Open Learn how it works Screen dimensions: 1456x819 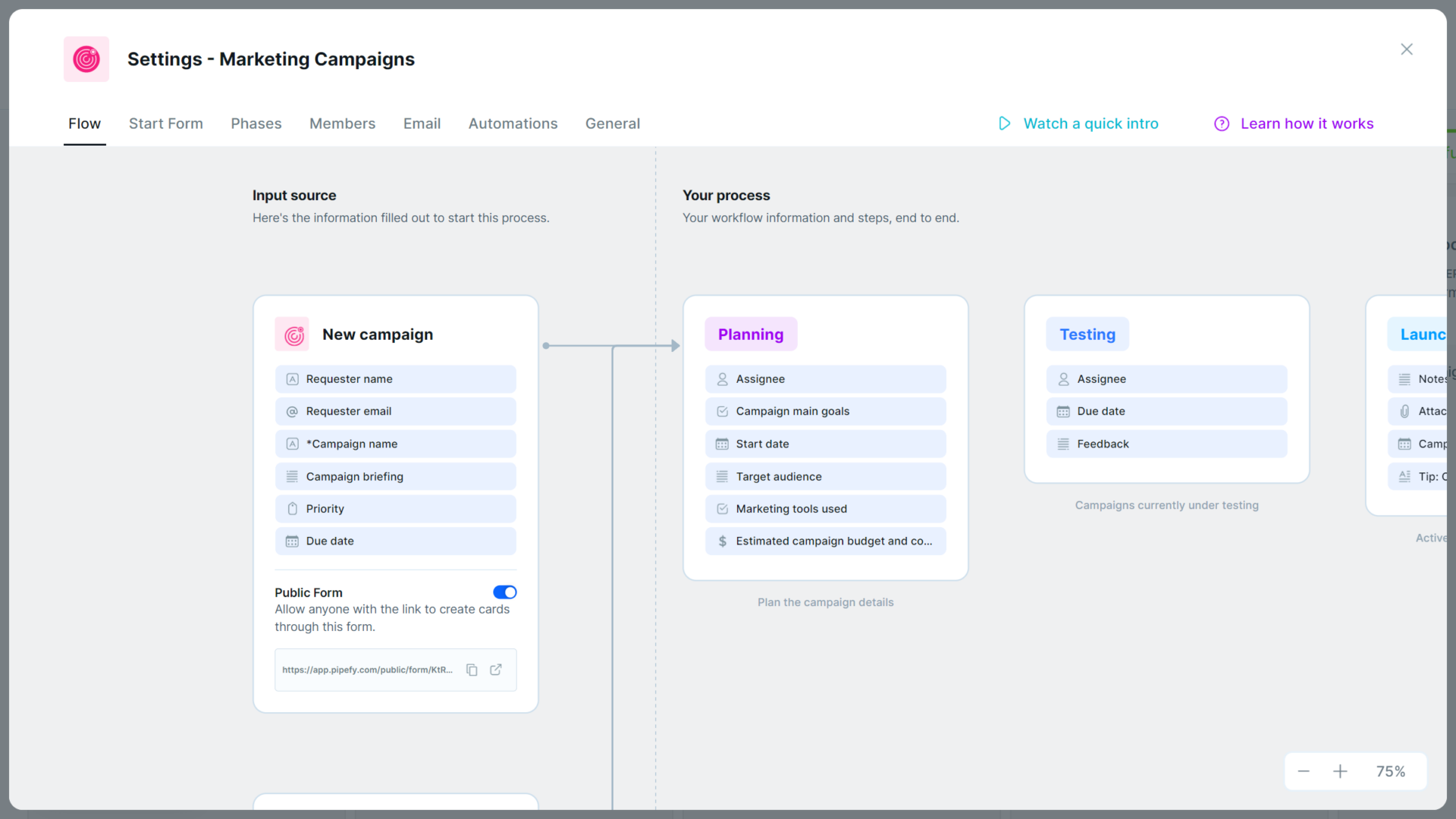pyautogui.click(x=1307, y=123)
